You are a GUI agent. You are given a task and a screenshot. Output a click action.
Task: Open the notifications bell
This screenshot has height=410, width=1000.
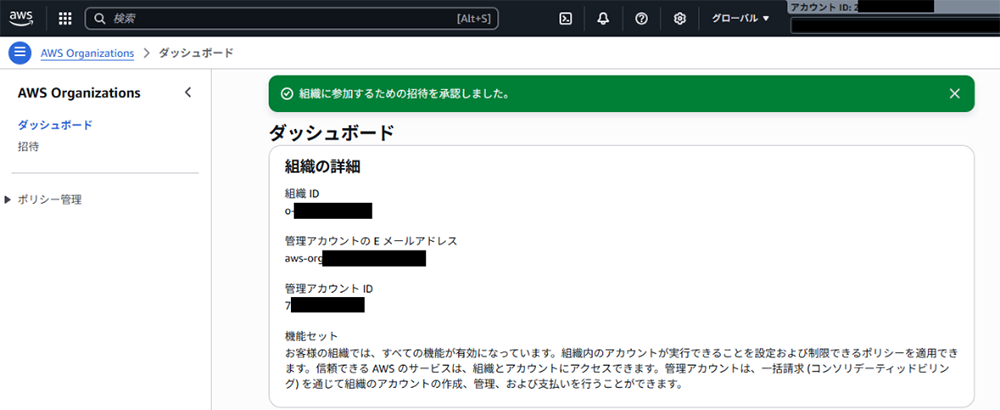click(603, 18)
